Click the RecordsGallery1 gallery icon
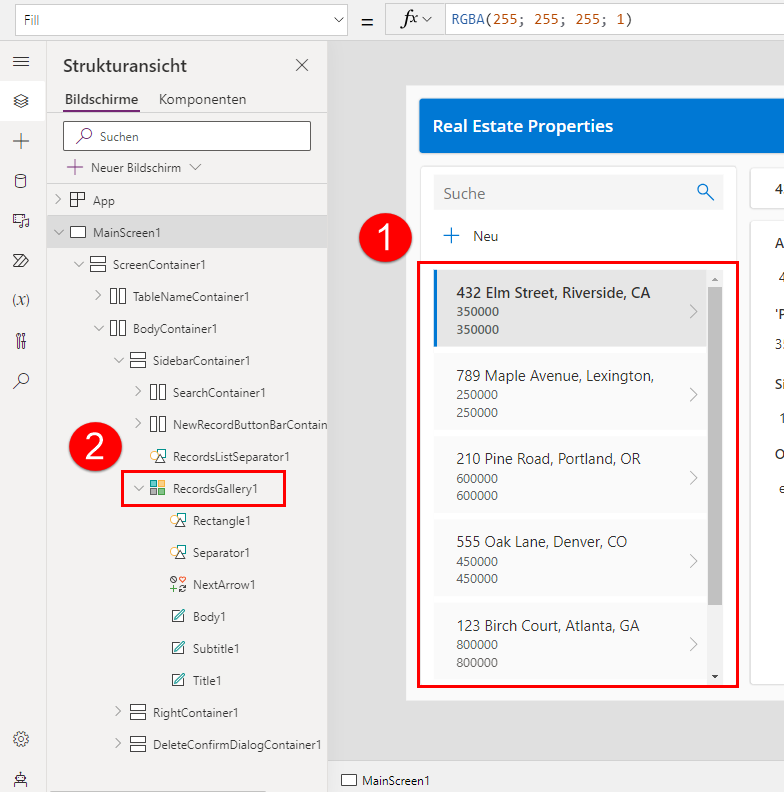The image size is (784, 792). coord(158,488)
